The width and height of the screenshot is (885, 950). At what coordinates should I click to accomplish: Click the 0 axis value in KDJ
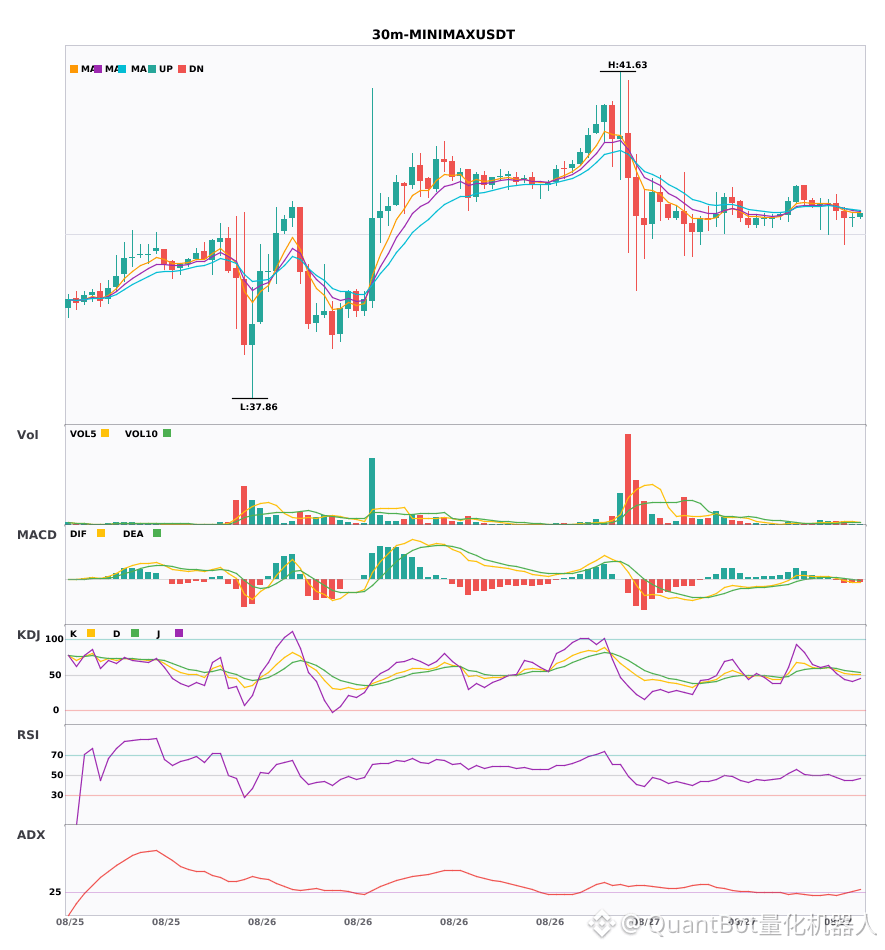point(56,710)
